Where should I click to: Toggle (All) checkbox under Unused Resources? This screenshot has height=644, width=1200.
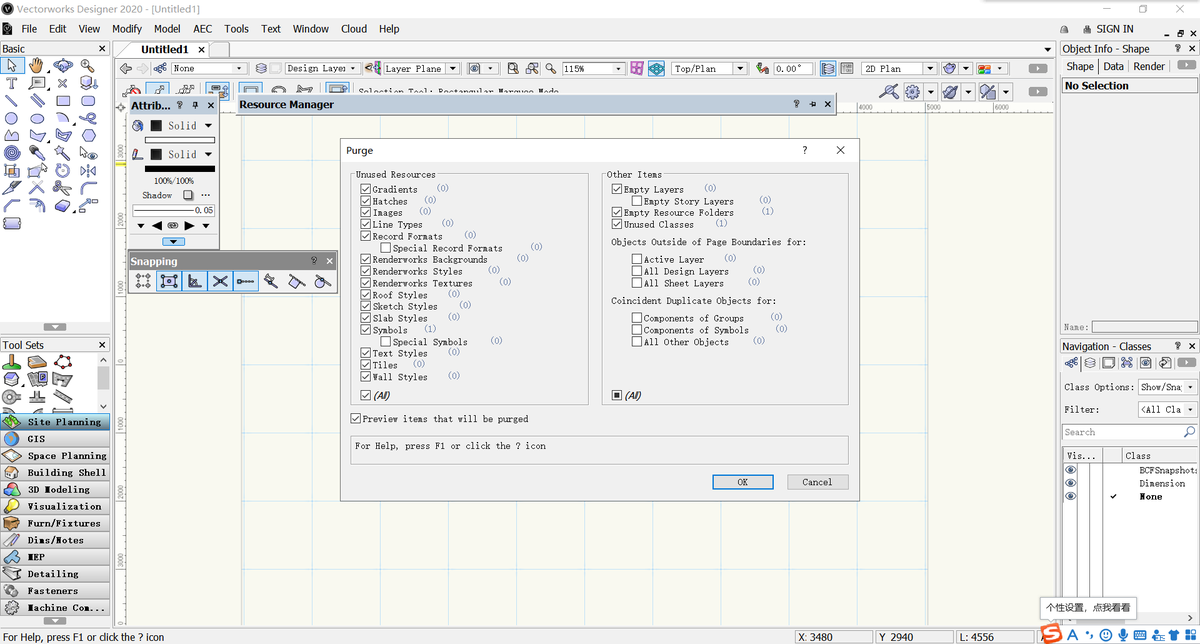[x=366, y=395]
